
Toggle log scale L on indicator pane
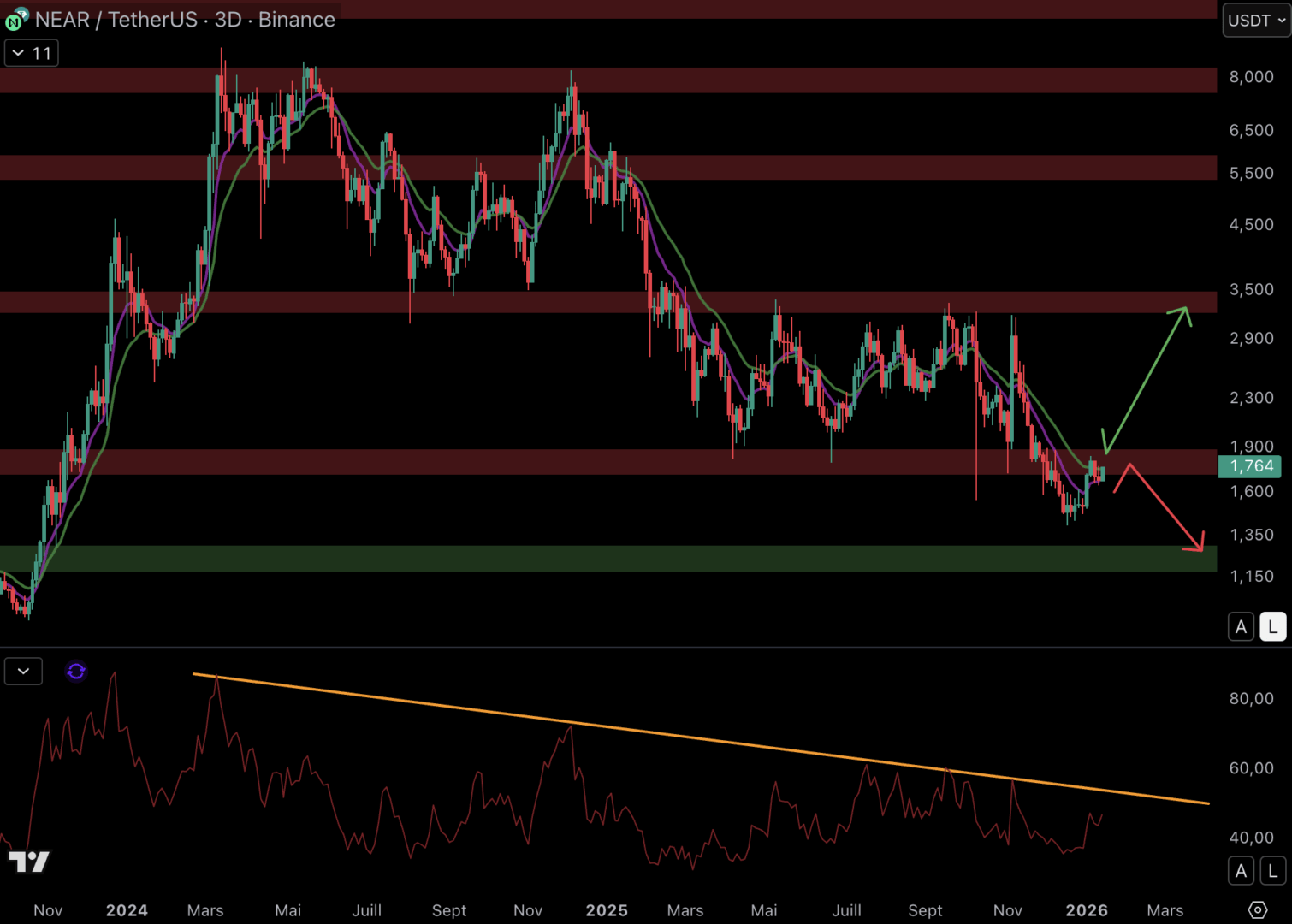tap(1272, 871)
